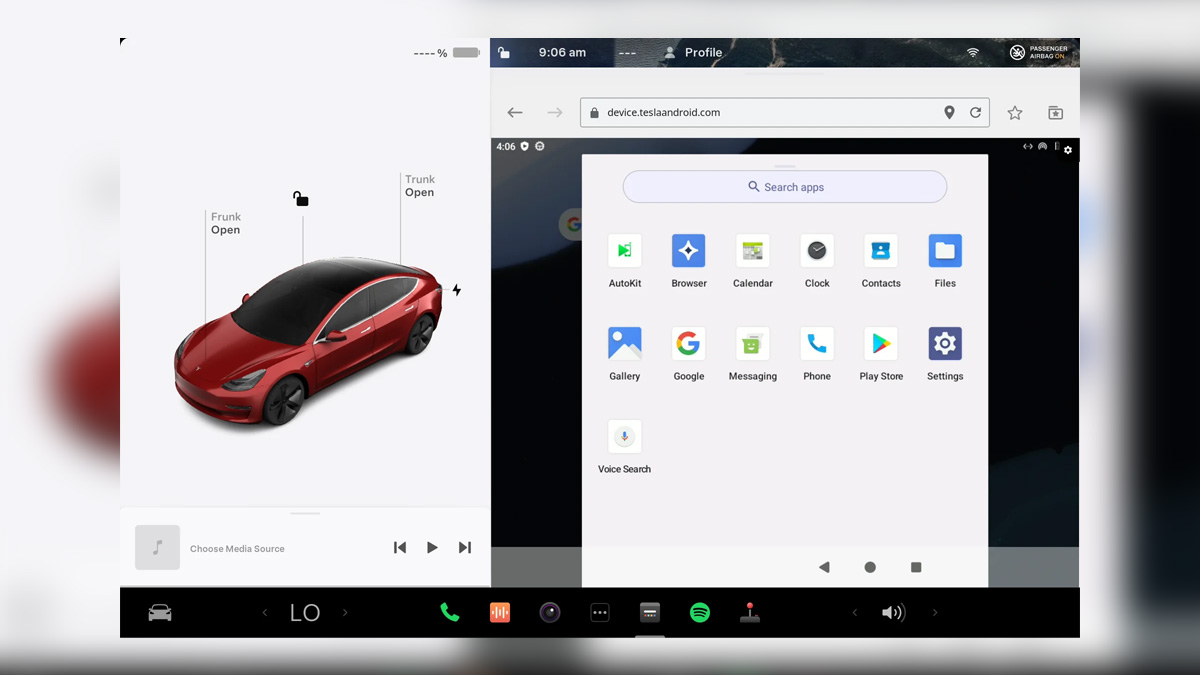Raise volume with right chevron
The image size is (1200, 675).
tap(935, 613)
